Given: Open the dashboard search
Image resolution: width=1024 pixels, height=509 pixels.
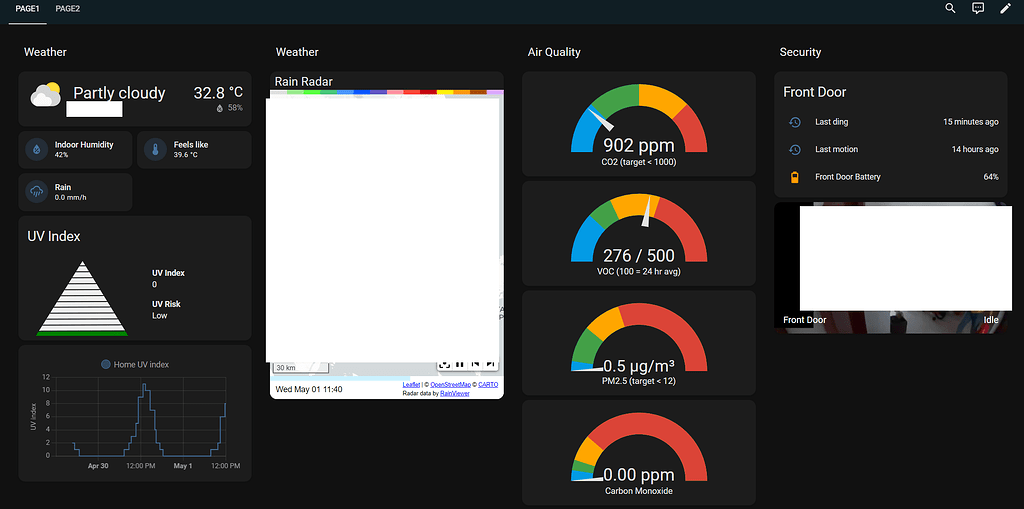Looking at the screenshot, I should [950, 8].
